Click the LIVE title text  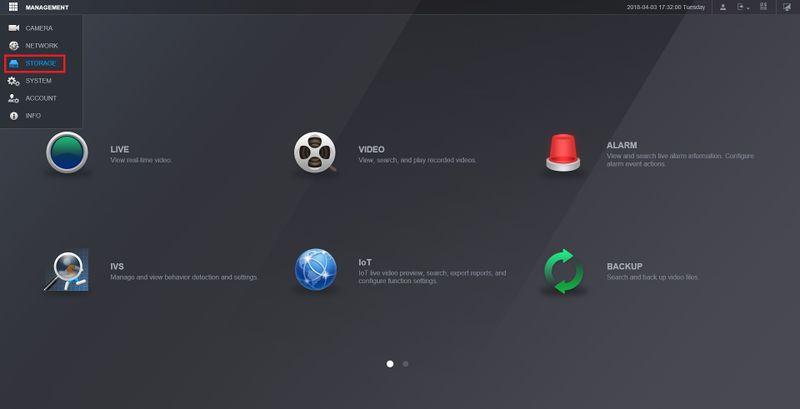tap(119, 149)
